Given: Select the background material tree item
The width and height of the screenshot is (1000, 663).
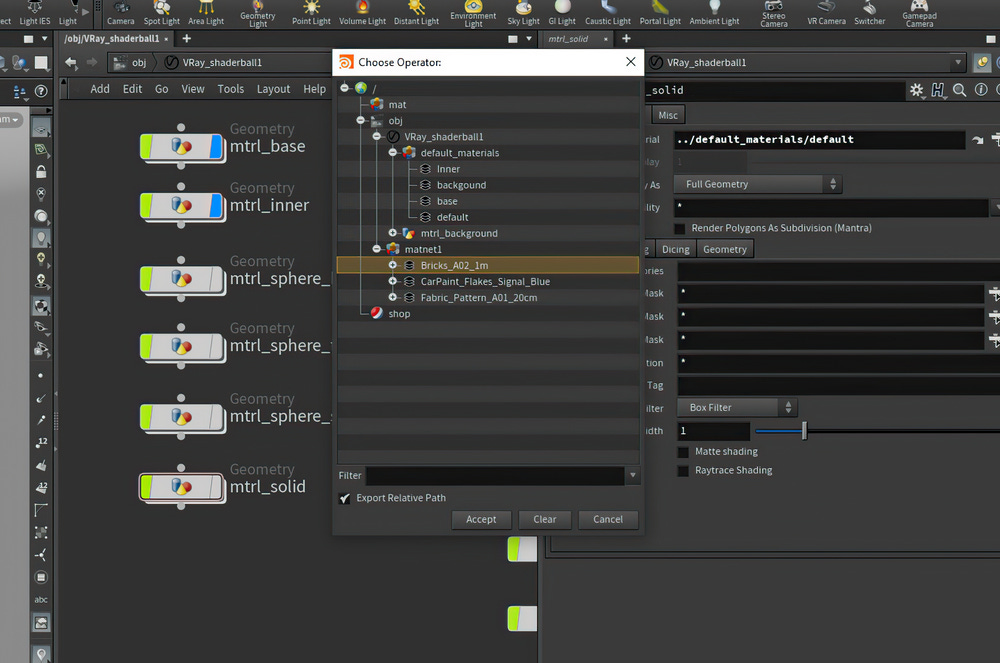Looking at the screenshot, I should click(461, 185).
